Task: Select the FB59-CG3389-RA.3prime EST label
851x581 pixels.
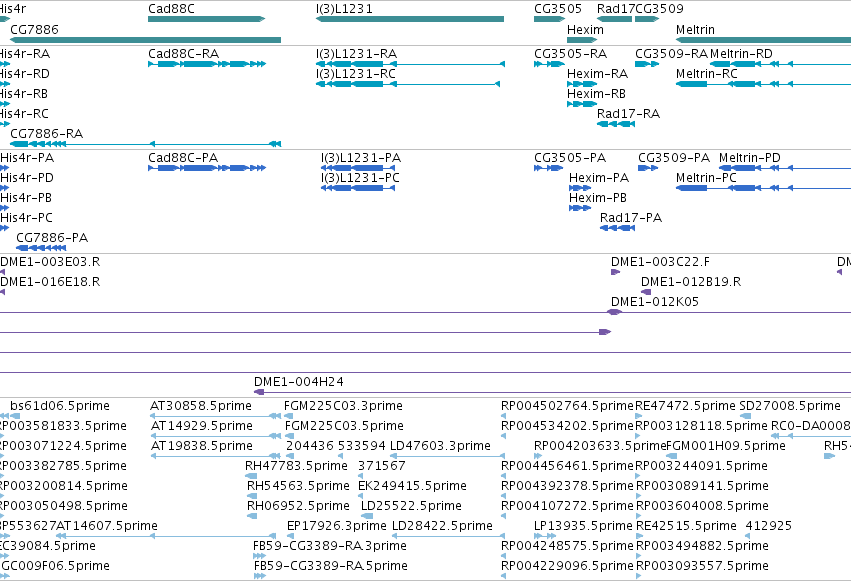Action: (x=330, y=546)
